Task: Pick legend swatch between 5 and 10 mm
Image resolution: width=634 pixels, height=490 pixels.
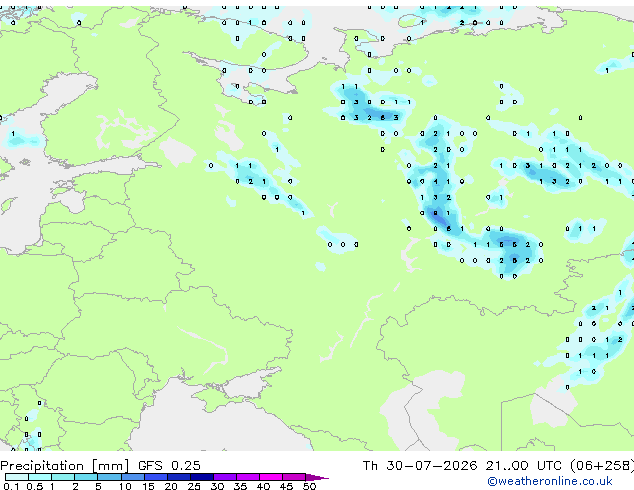Action: coord(109,477)
